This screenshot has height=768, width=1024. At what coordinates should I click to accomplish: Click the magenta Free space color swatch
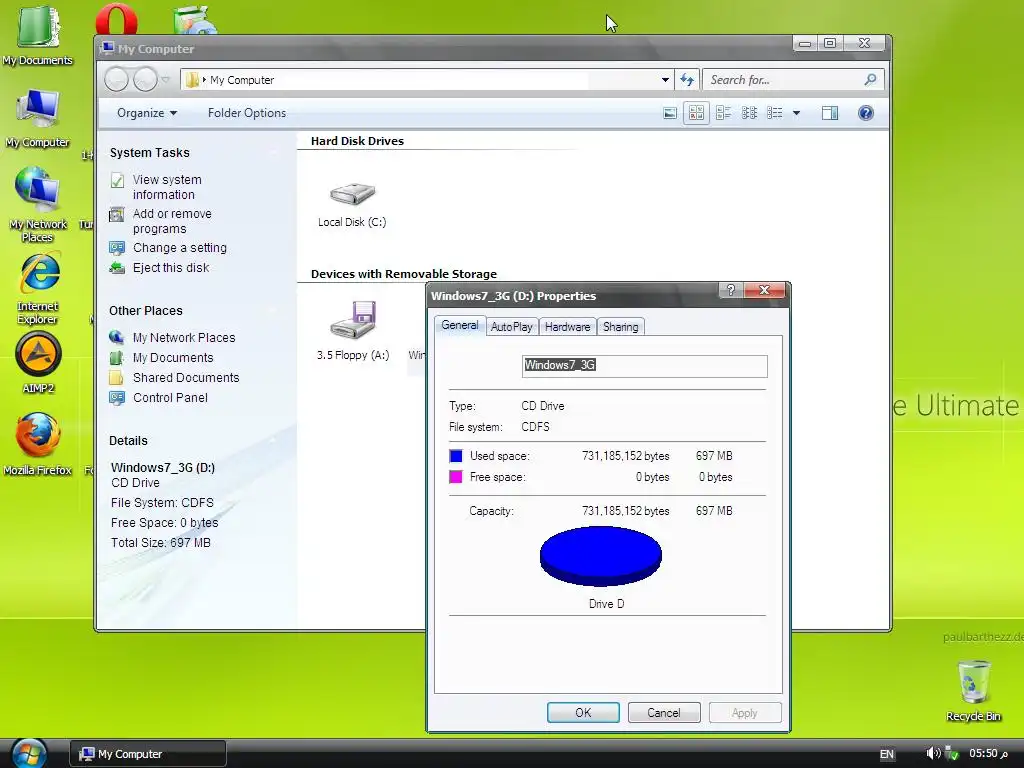(456, 477)
